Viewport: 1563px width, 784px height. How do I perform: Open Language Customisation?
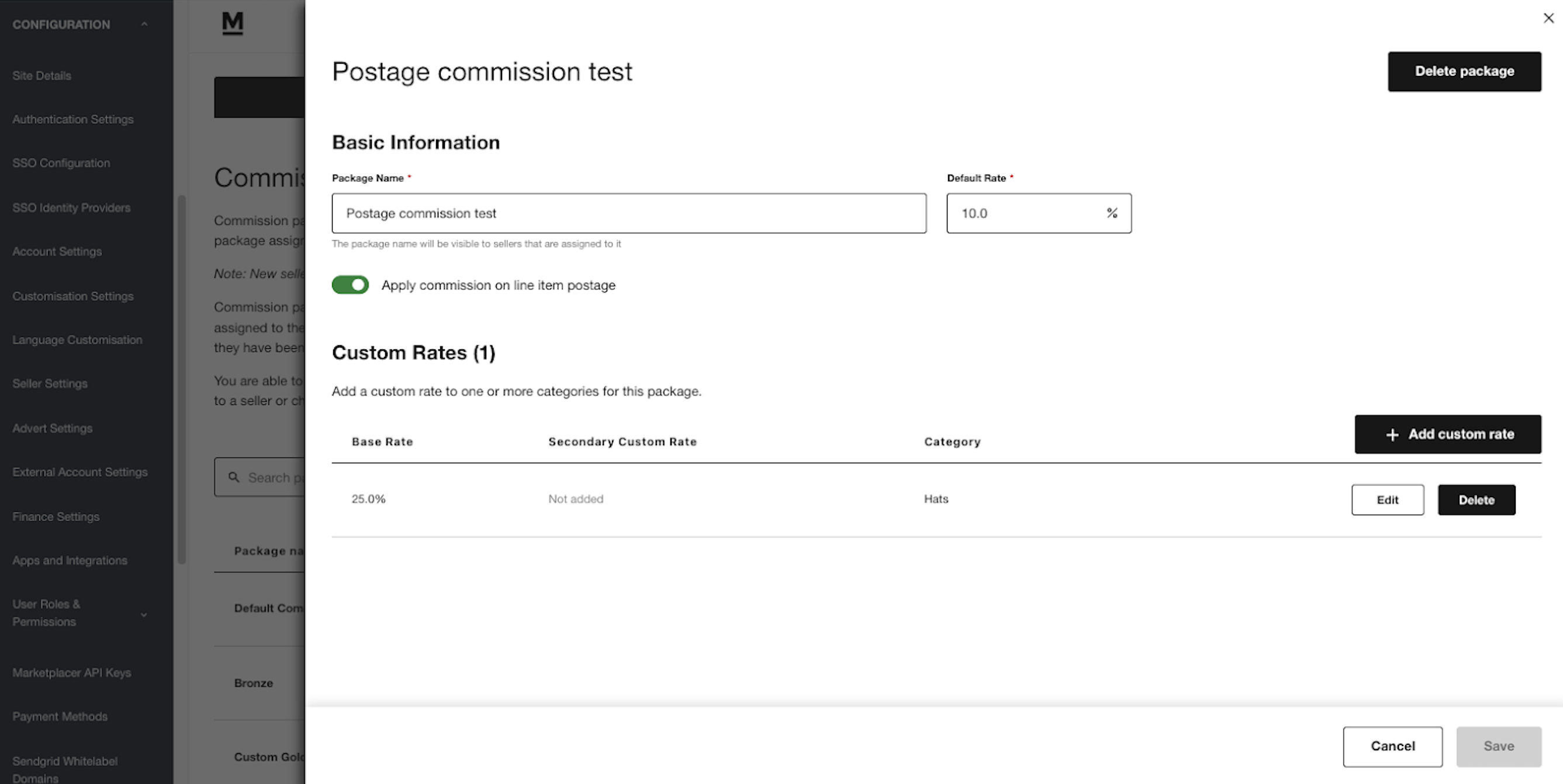coord(77,339)
